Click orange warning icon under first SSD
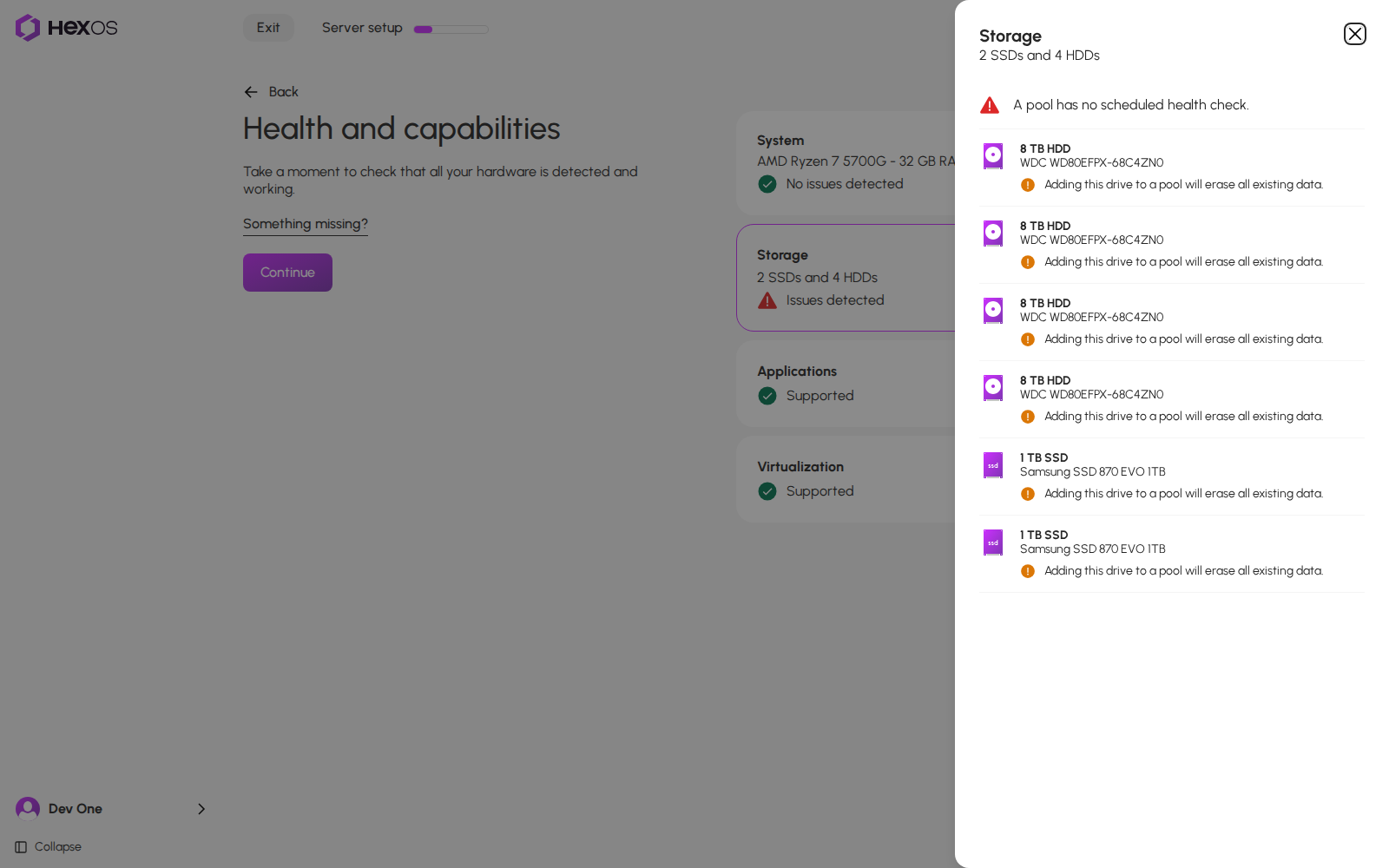This screenshot has height=868, width=1389. [x=1028, y=494]
